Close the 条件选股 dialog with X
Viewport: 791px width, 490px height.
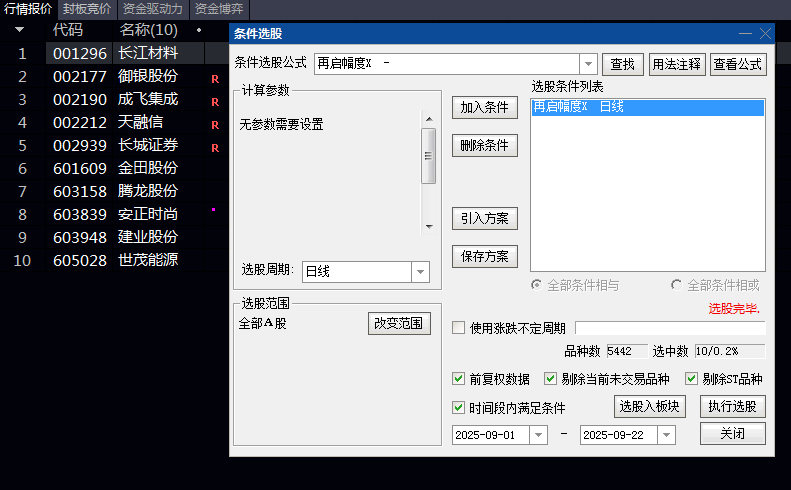coord(765,34)
